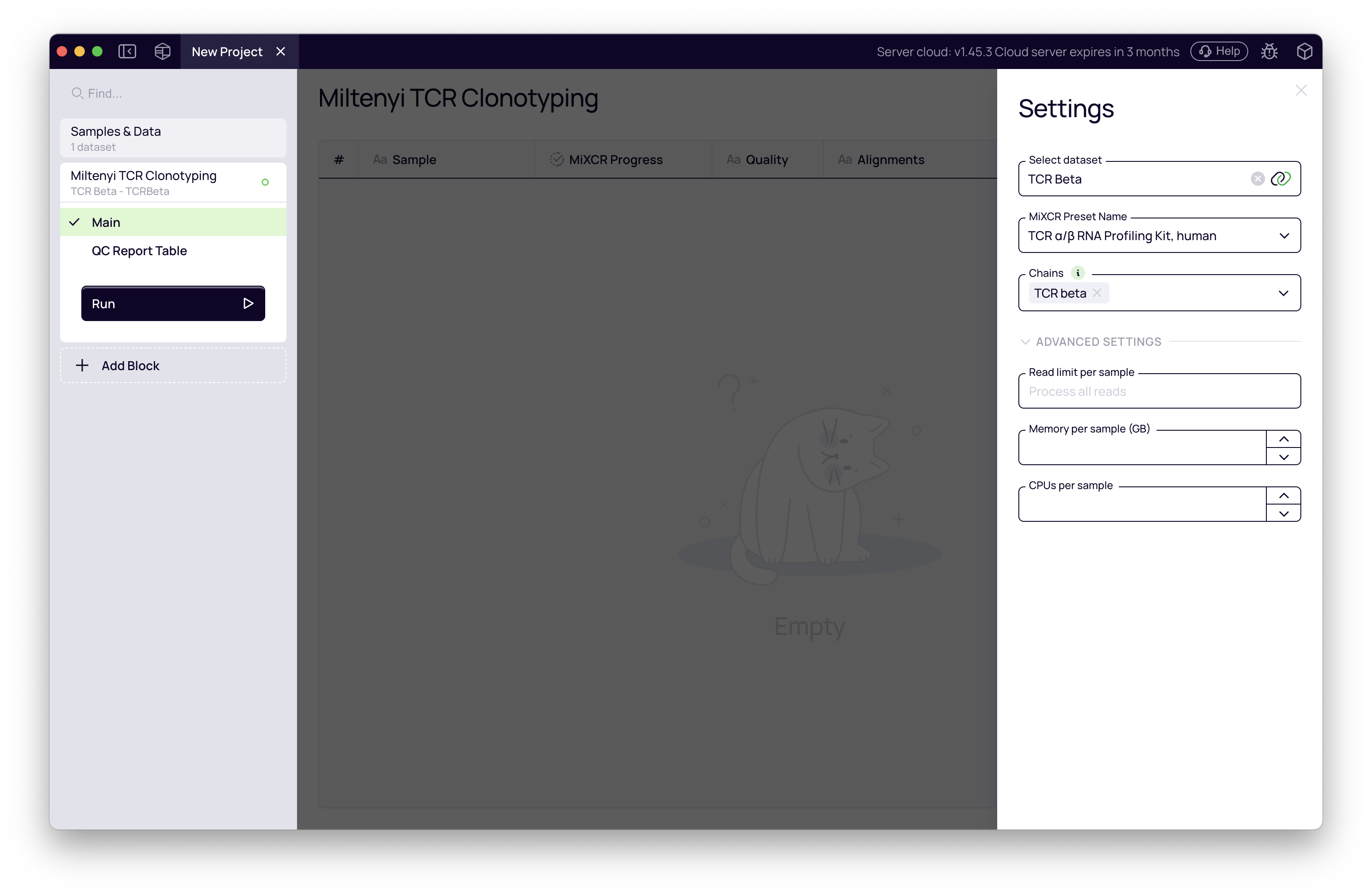Increase Memory per sample using the up stepper
The image size is (1372, 895).
tap(1284, 439)
